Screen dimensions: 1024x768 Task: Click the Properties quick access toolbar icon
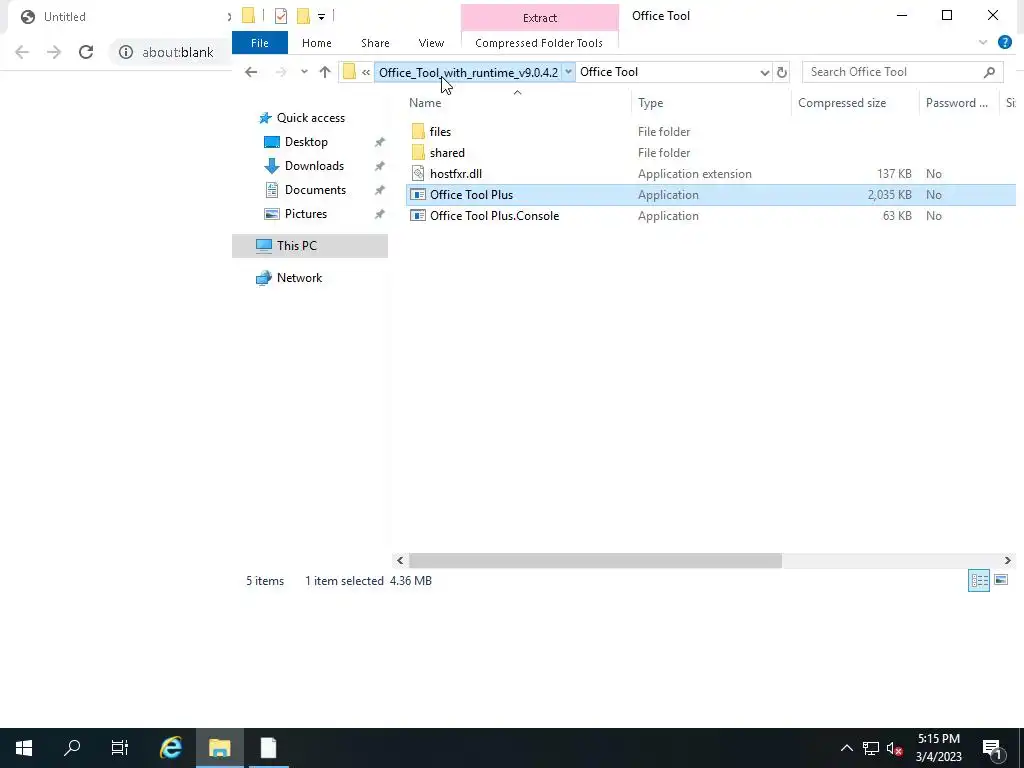point(281,16)
